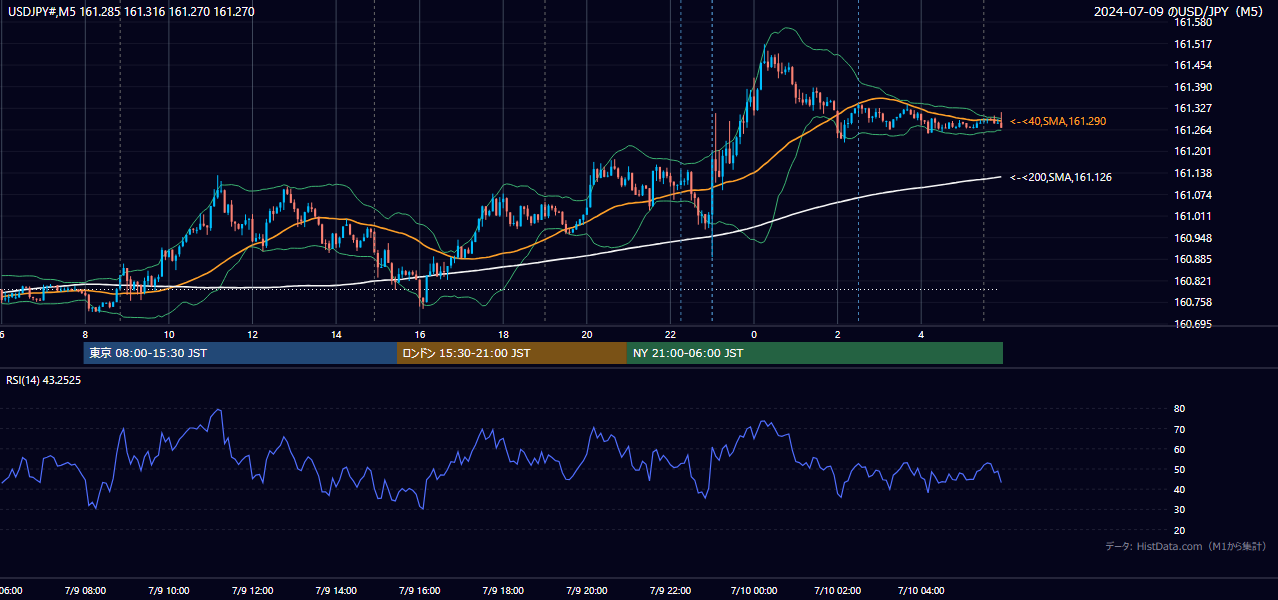The image size is (1278, 600).
Task: Click price axis value 161.390
Action: click(x=1193, y=87)
